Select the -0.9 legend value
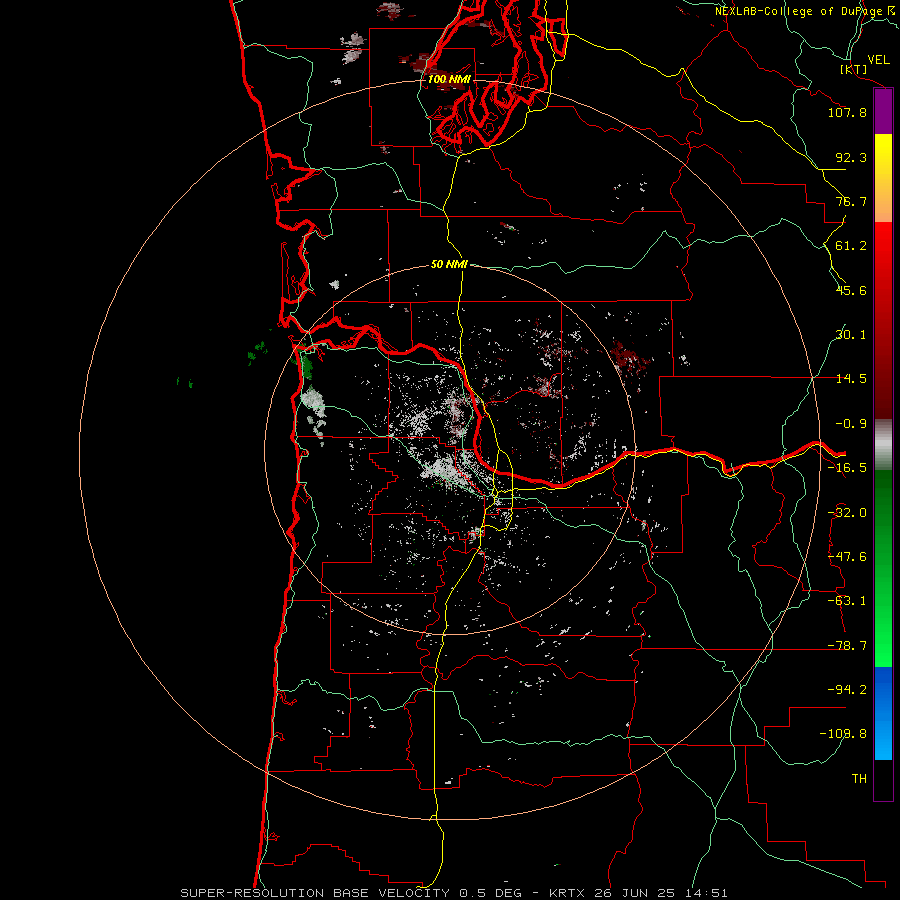This screenshot has height=900, width=900. point(851,424)
